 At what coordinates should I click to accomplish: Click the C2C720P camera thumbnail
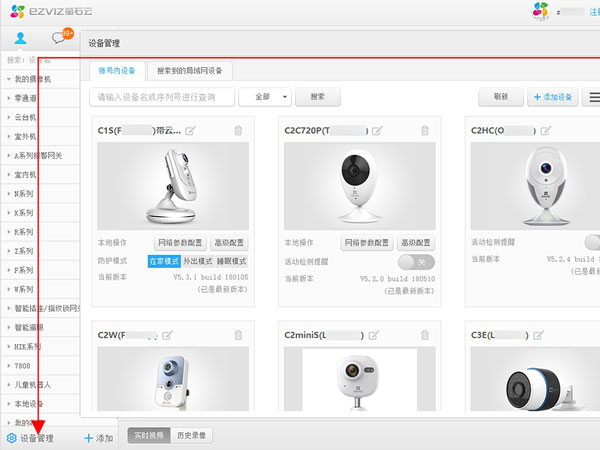click(360, 186)
